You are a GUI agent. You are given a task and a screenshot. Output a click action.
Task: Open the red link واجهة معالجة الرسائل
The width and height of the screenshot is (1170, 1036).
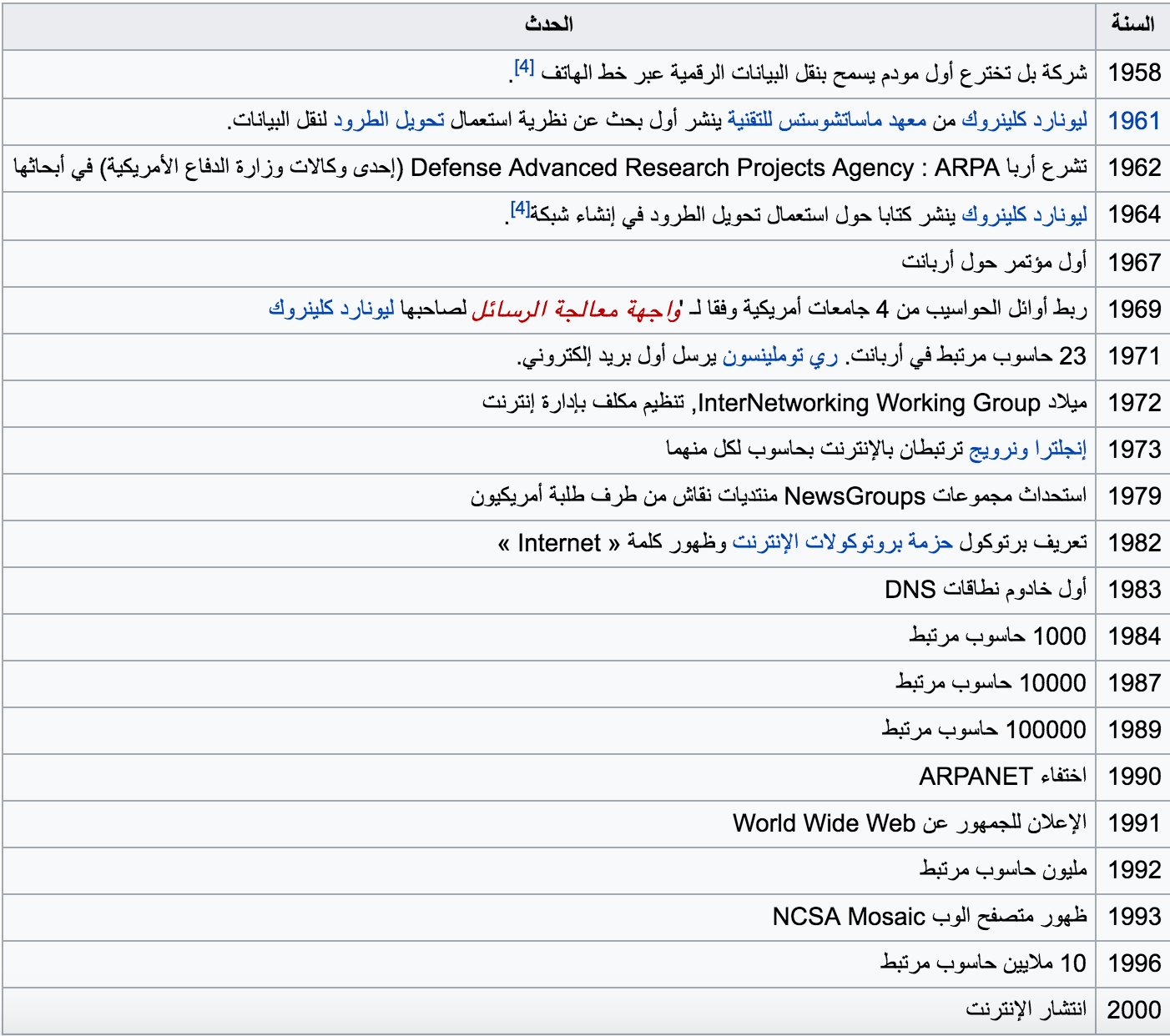[576, 309]
